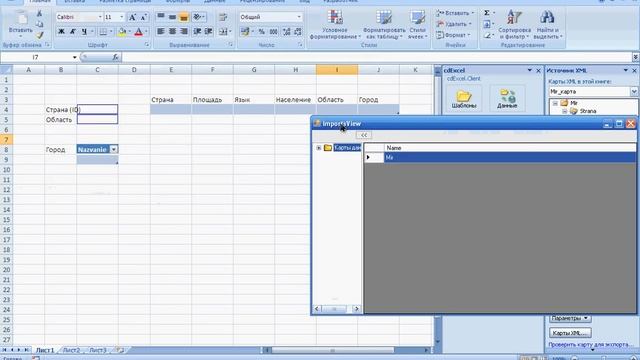Open Данные in cdExcel panel
The height and width of the screenshot is (360, 640).
507,99
